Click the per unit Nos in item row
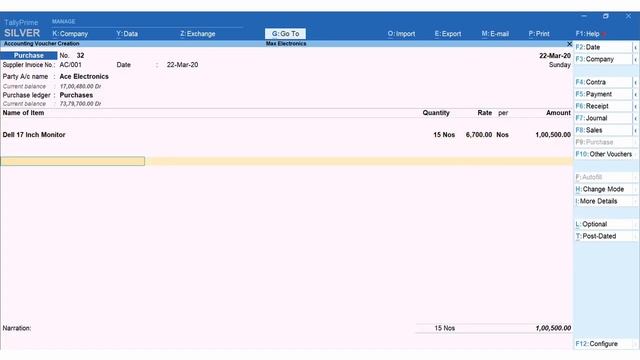Viewport: 640px width, 360px height. 502,135
